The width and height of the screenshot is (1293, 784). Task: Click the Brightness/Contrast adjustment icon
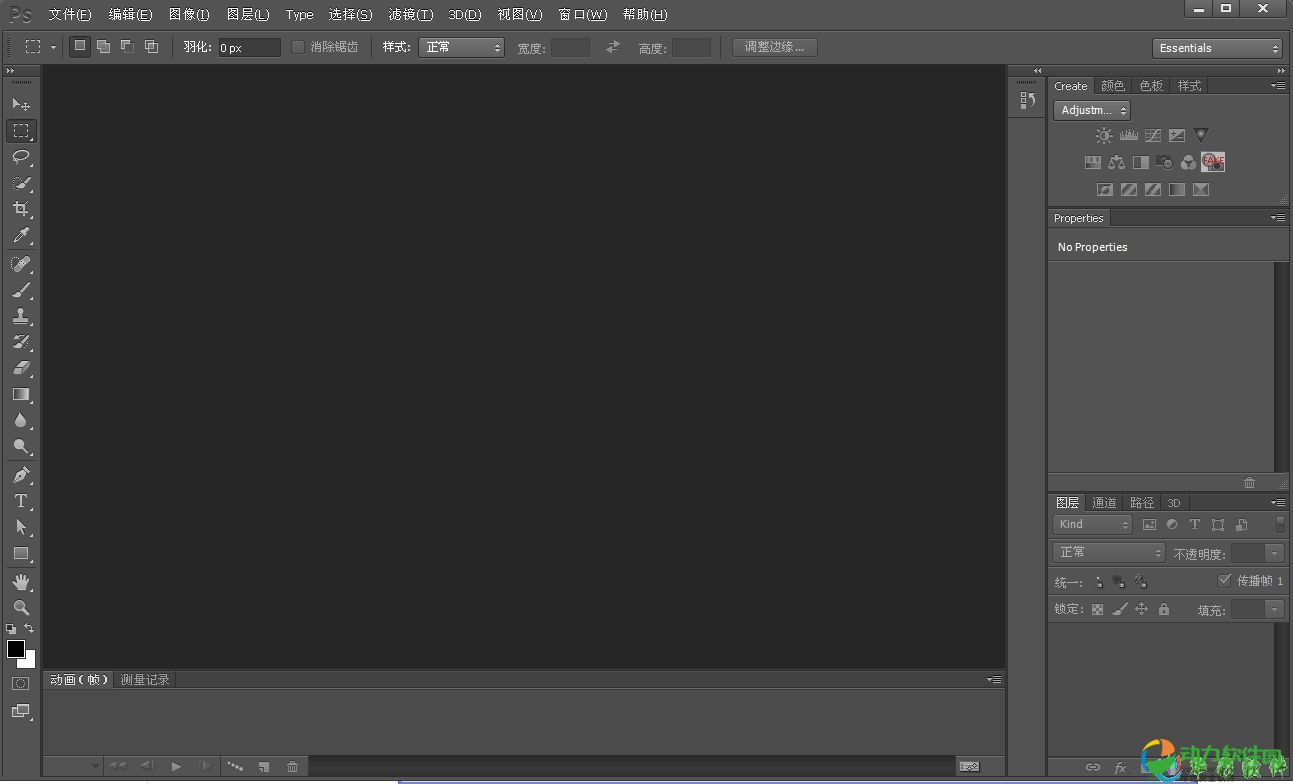tap(1104, 136)
